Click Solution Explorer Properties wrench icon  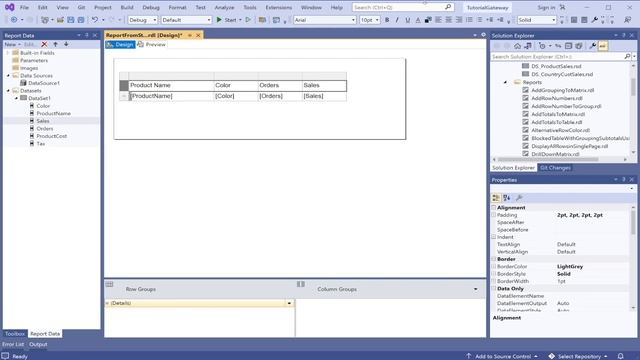pos(593,46)
